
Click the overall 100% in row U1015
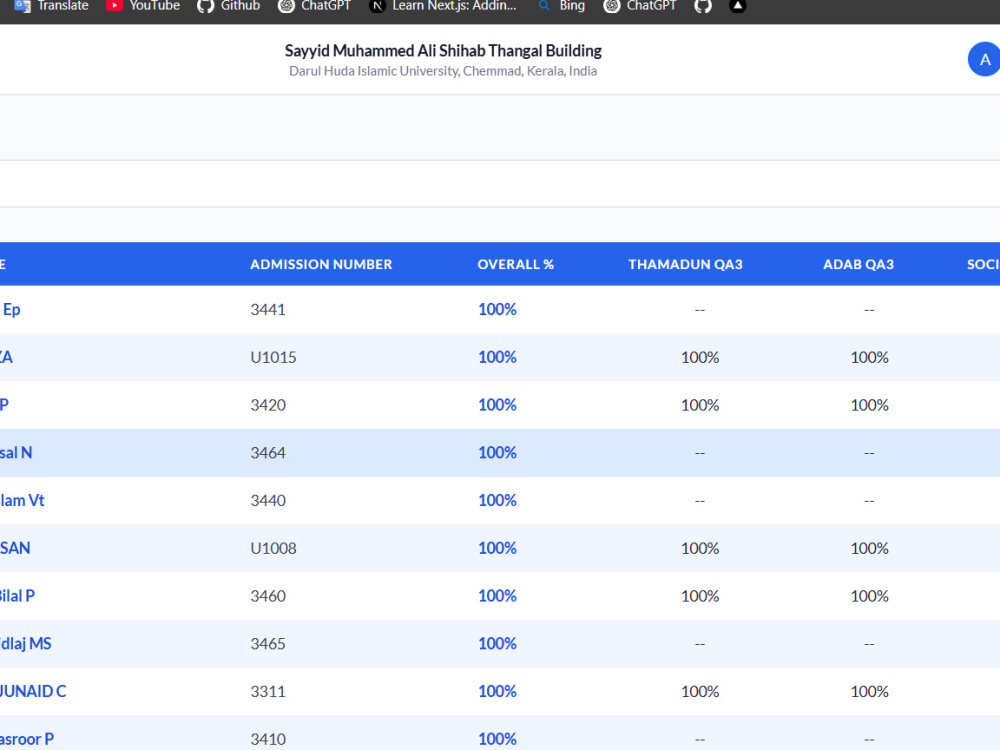tap(497, 357)
